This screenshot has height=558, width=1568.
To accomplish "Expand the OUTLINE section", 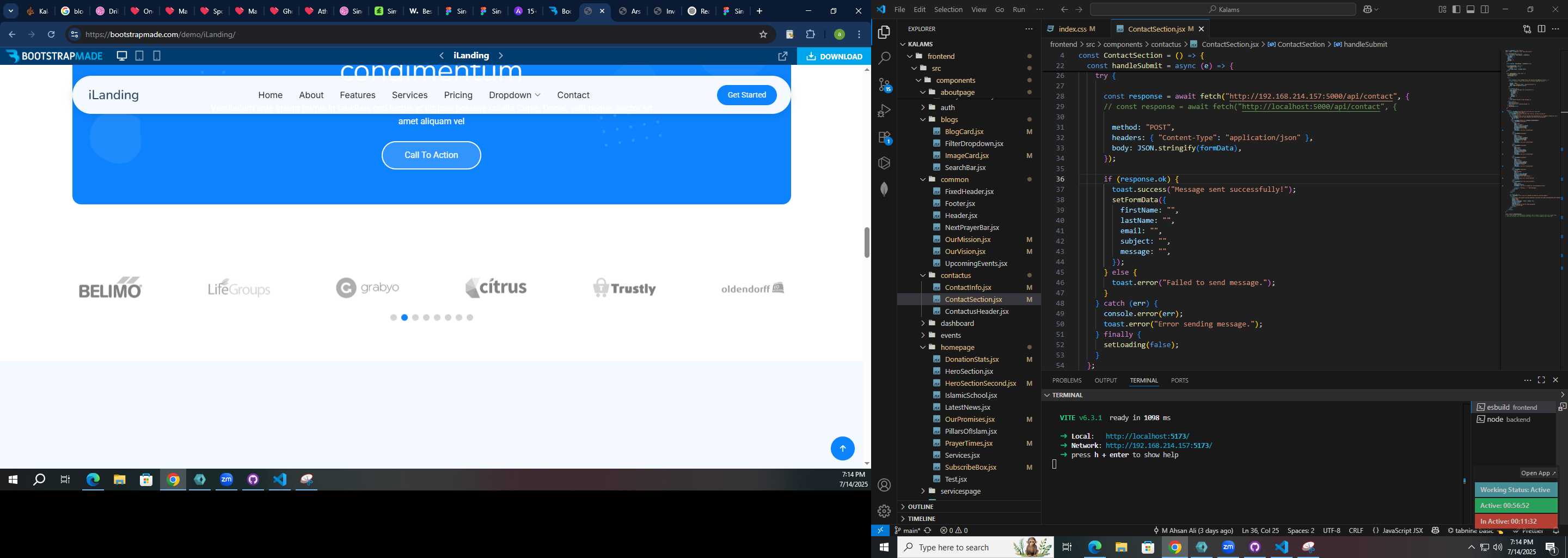I will click(969, 506).
